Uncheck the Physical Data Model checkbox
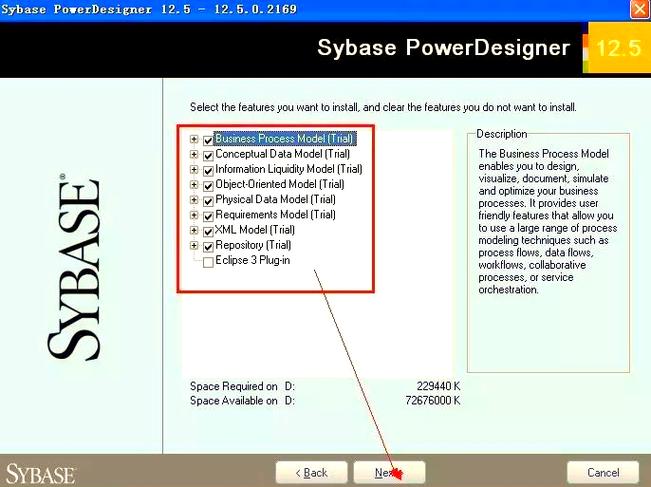The width and height of the screenshot is (651, 487). point(208,201)
